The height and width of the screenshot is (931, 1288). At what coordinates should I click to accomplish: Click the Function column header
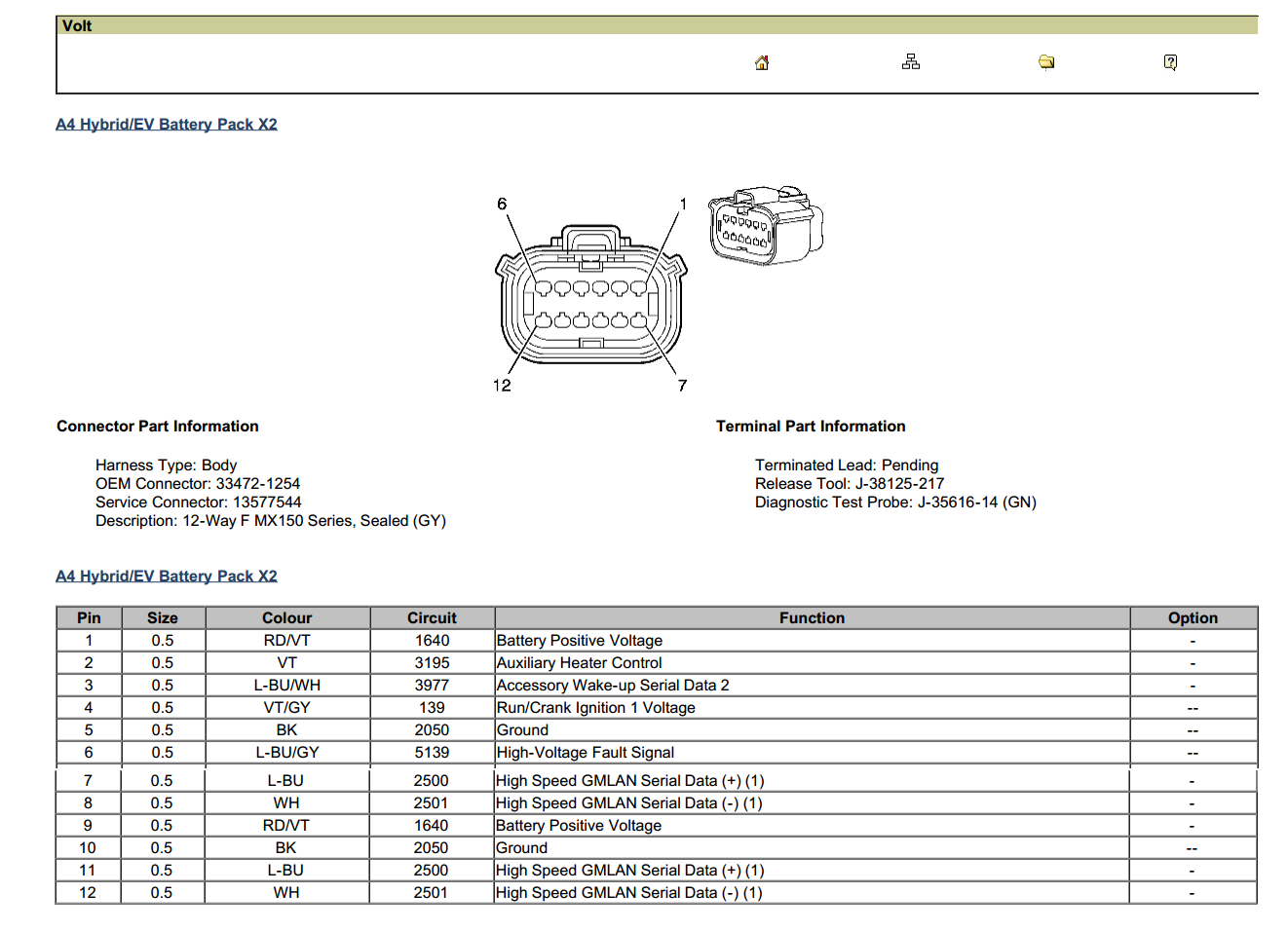tap(812, 617)
